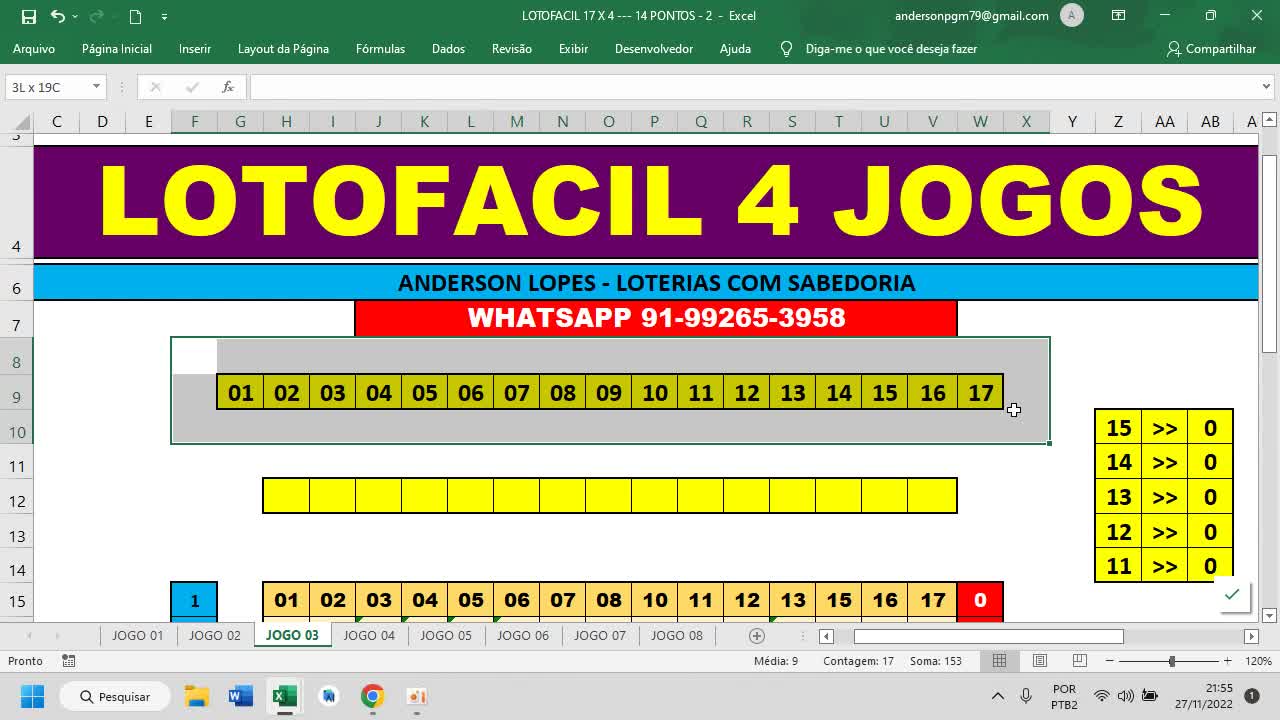Click the horizontal scrollbar thumb
1280x720 pixels.
(x=988, y=636)
